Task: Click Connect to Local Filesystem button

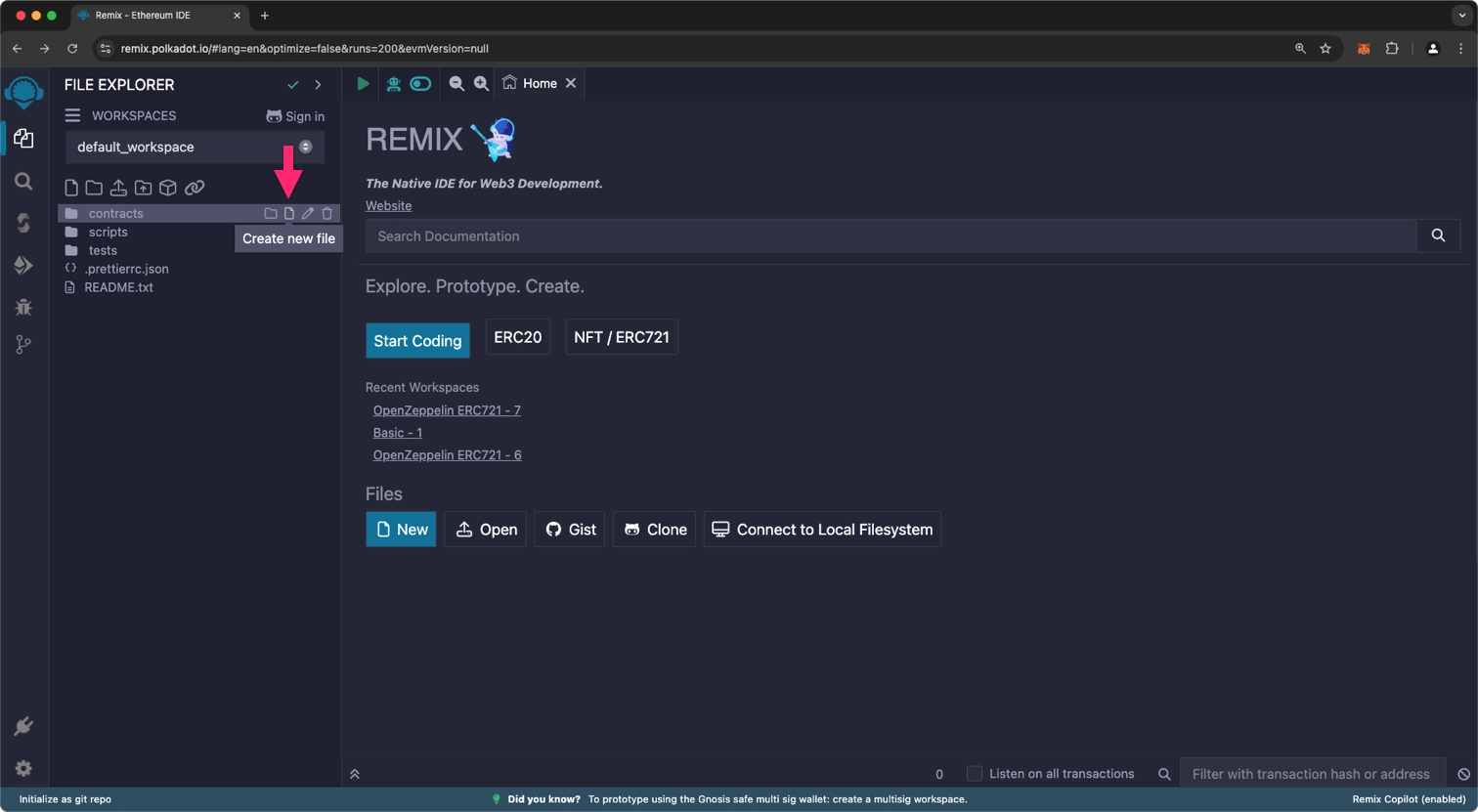Action: (822, 529)
